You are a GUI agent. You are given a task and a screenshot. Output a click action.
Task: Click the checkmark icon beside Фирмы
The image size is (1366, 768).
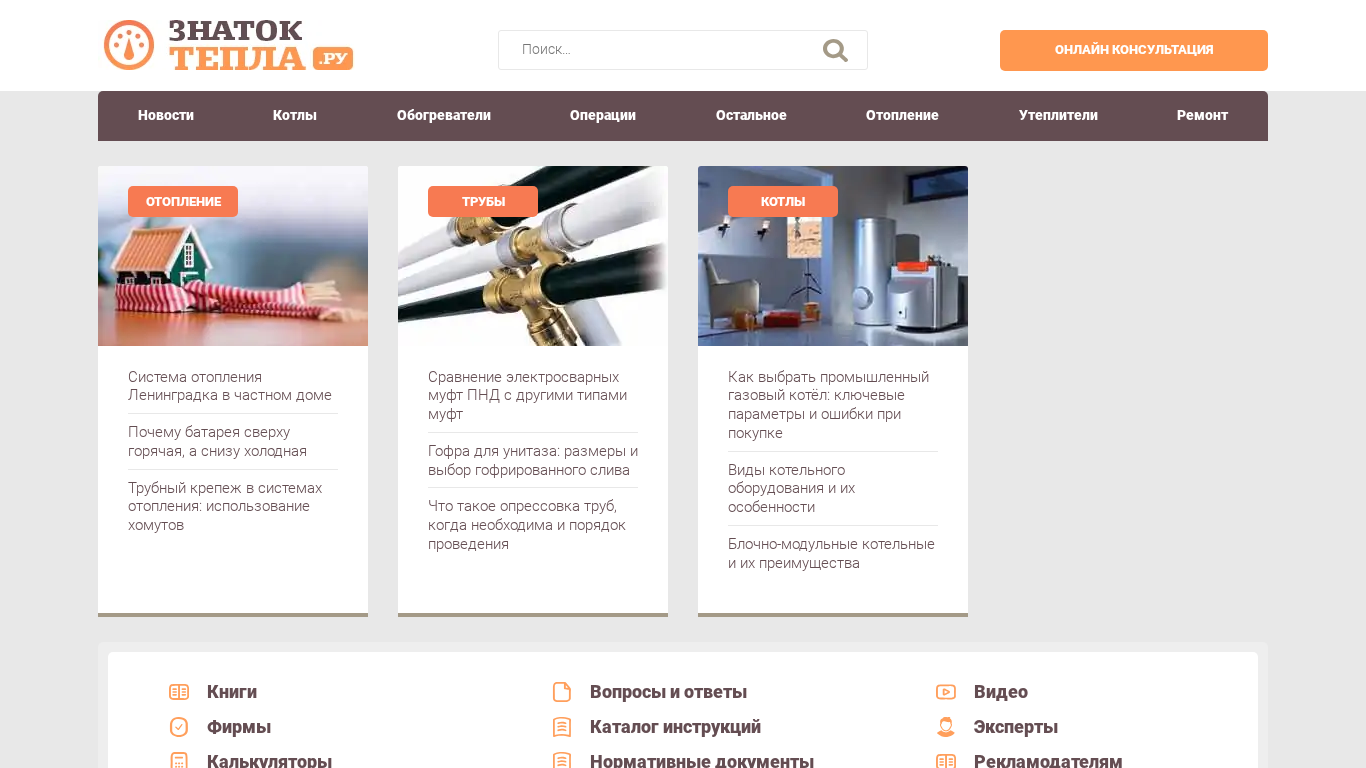(179, 727)
